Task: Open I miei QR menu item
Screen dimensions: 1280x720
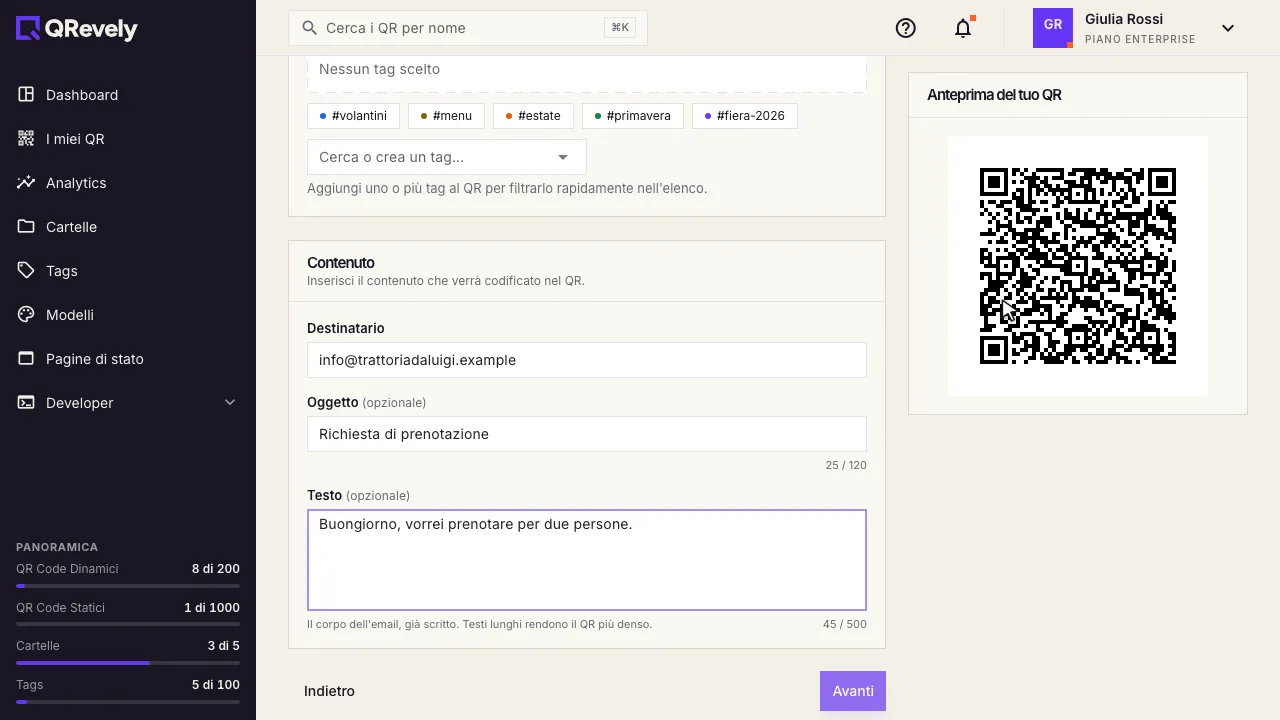Action: click(x=128, y=138)
